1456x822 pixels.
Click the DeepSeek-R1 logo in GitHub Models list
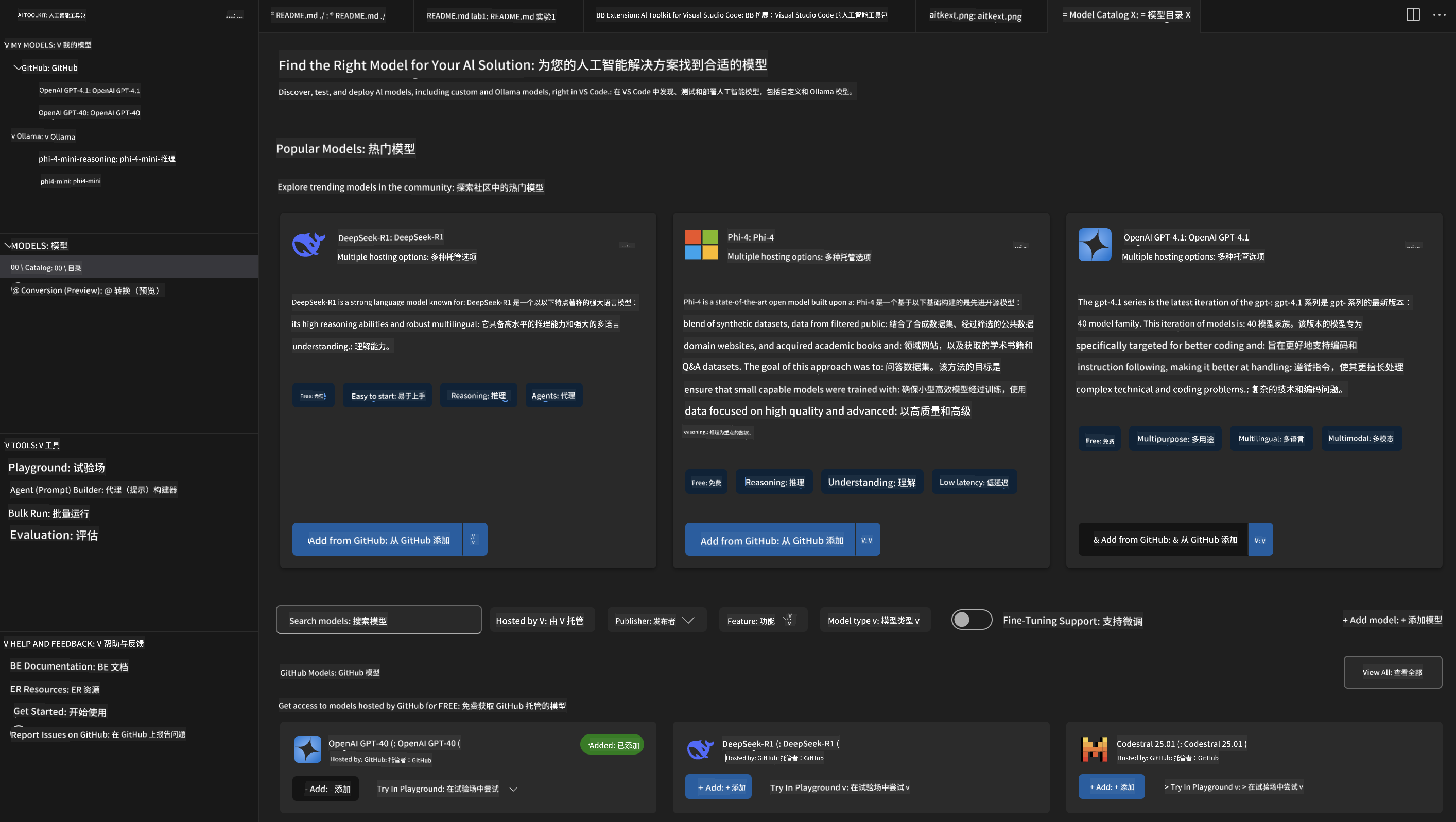[700, 748]
